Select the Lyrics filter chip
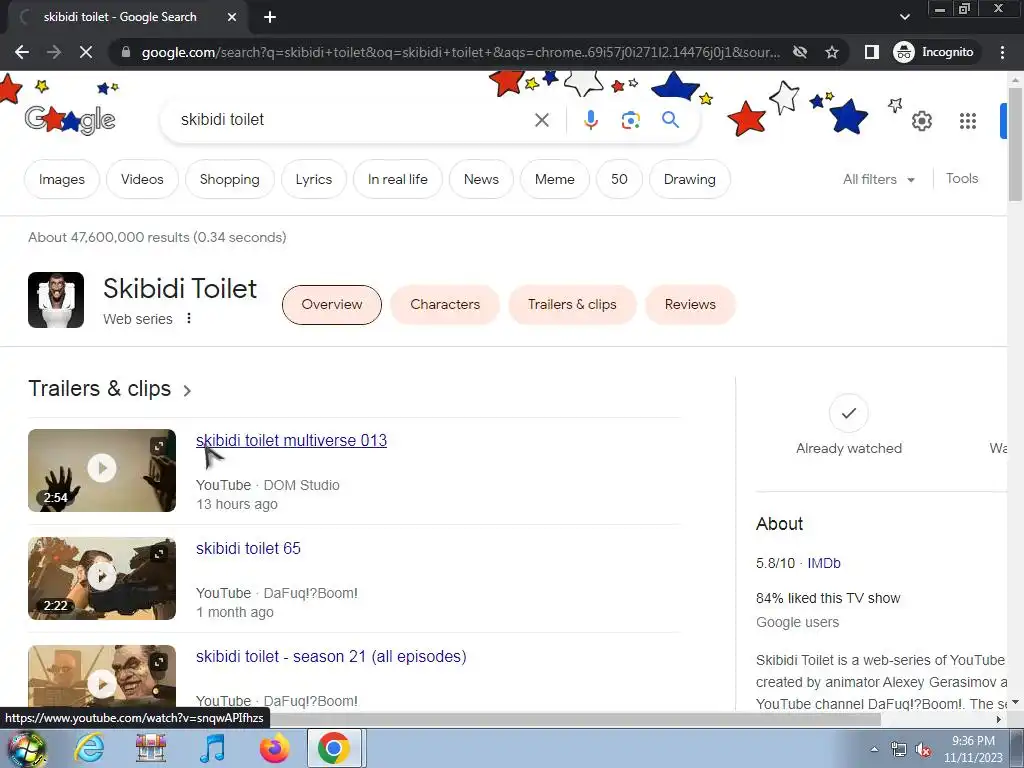This screenshot has width=1024, height=768. [x=313, y=179]
